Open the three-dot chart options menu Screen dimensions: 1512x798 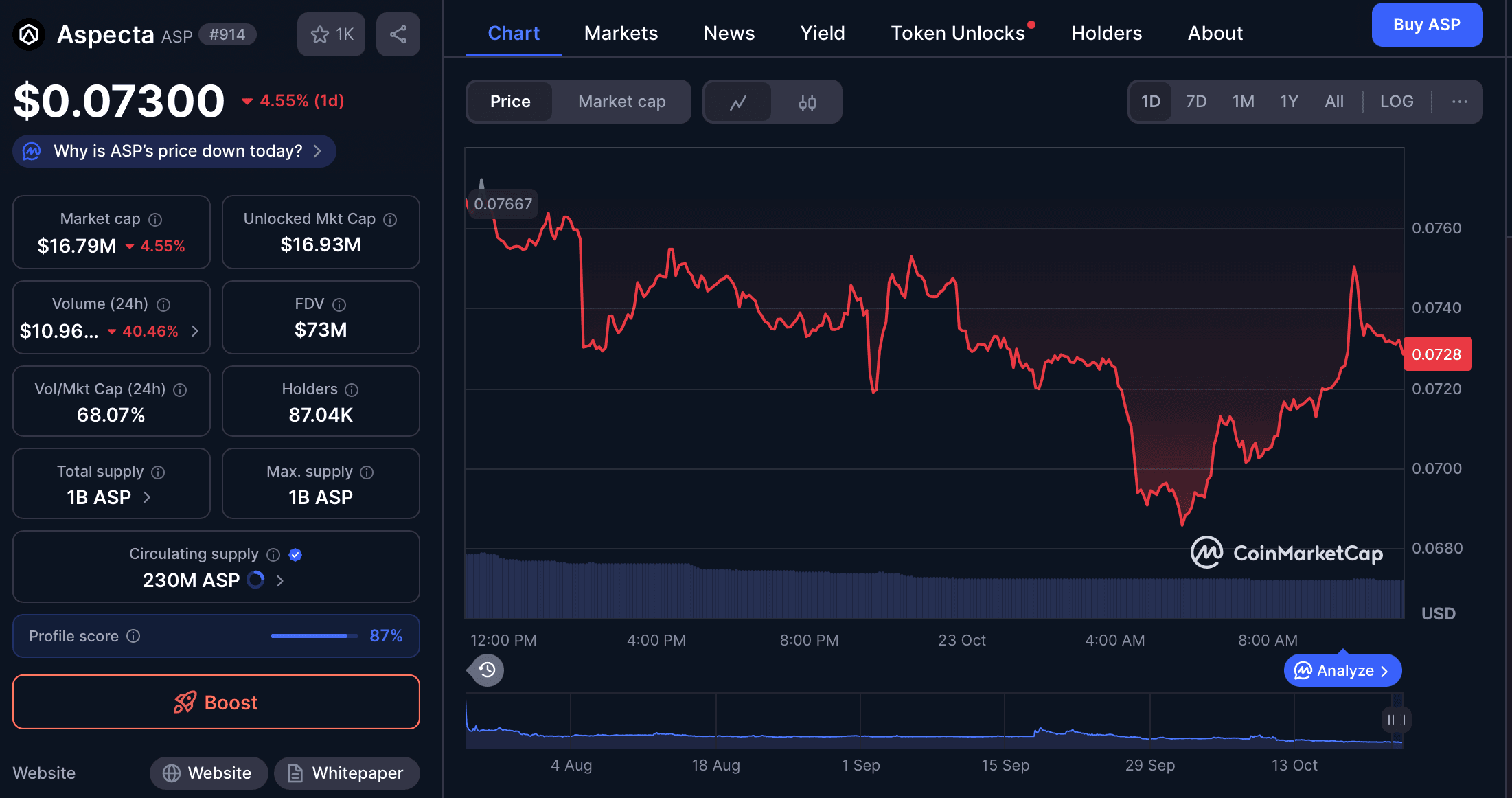[1459, 102]
